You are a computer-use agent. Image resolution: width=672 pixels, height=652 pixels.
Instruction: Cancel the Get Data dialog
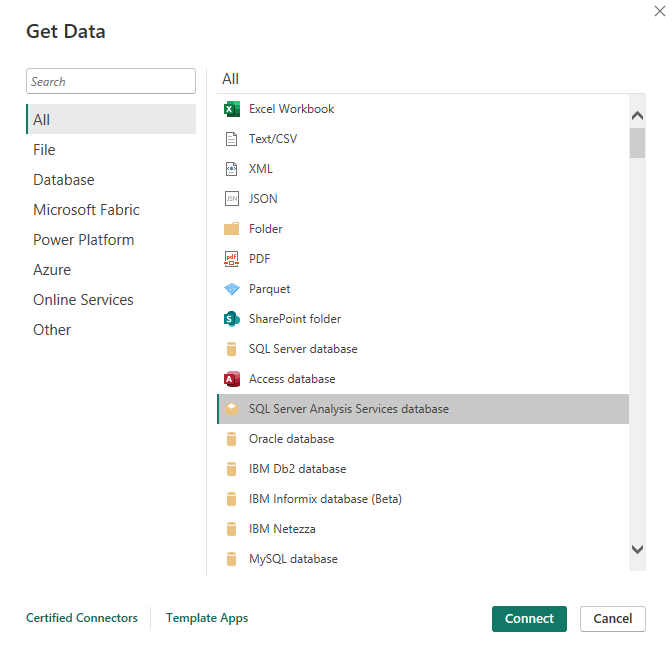tap(612, 619)
